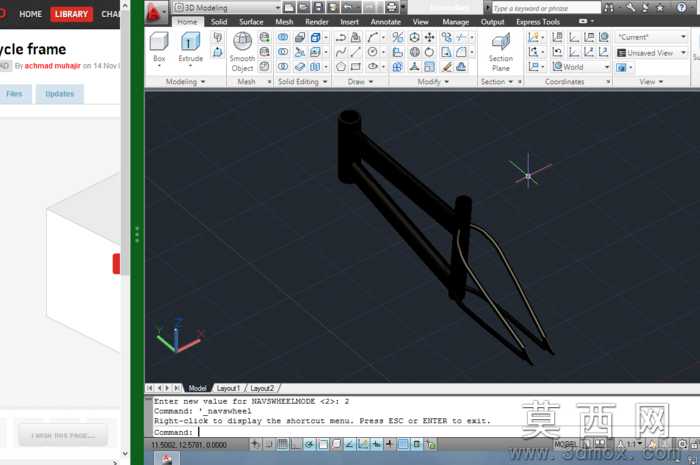This screenshot has width=700, height=465.
Task: Open the Updates tab in browser page
Action: [59, 94]
